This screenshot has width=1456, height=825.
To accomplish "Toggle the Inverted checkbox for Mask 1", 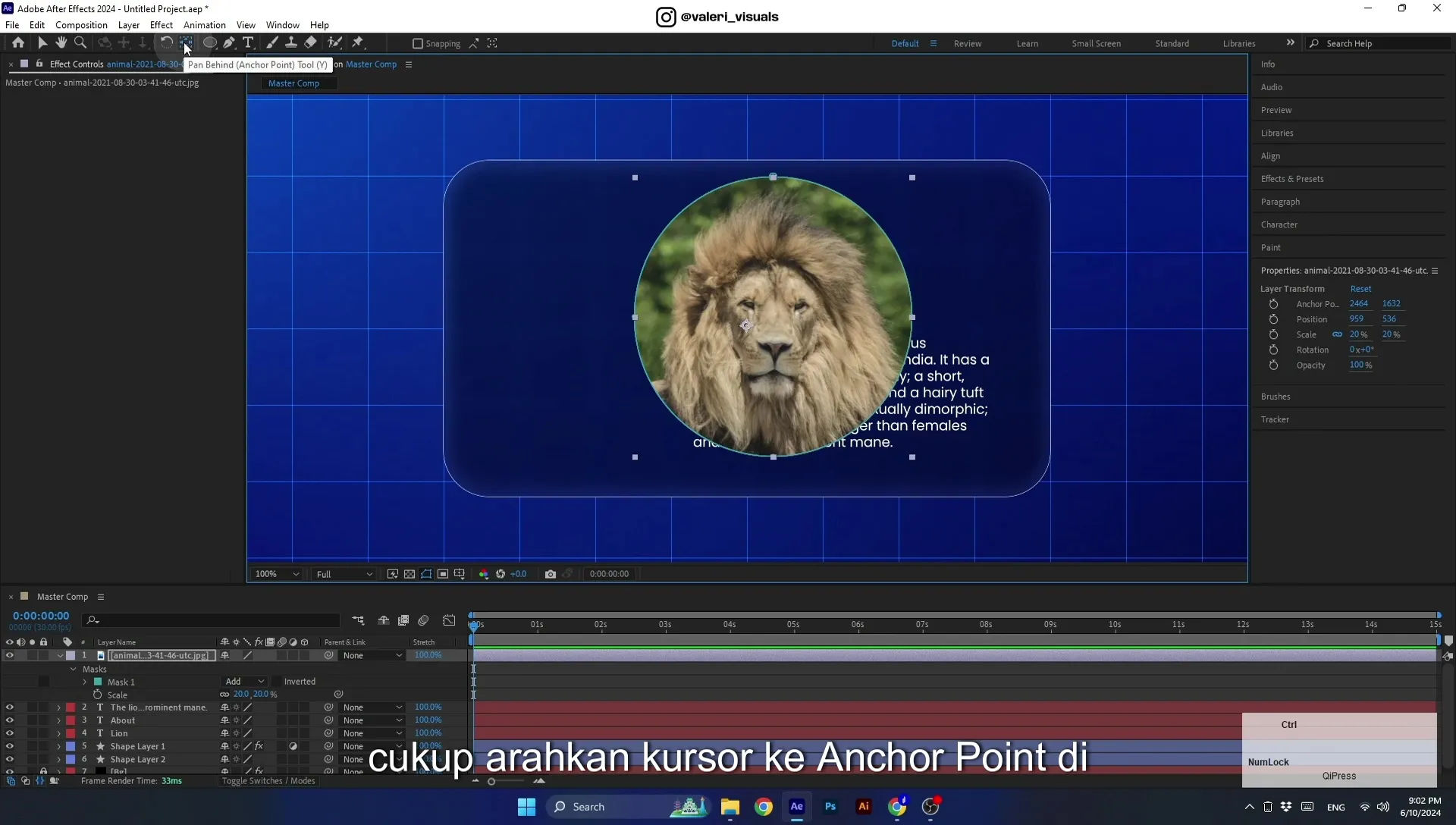I will point(277,682).
